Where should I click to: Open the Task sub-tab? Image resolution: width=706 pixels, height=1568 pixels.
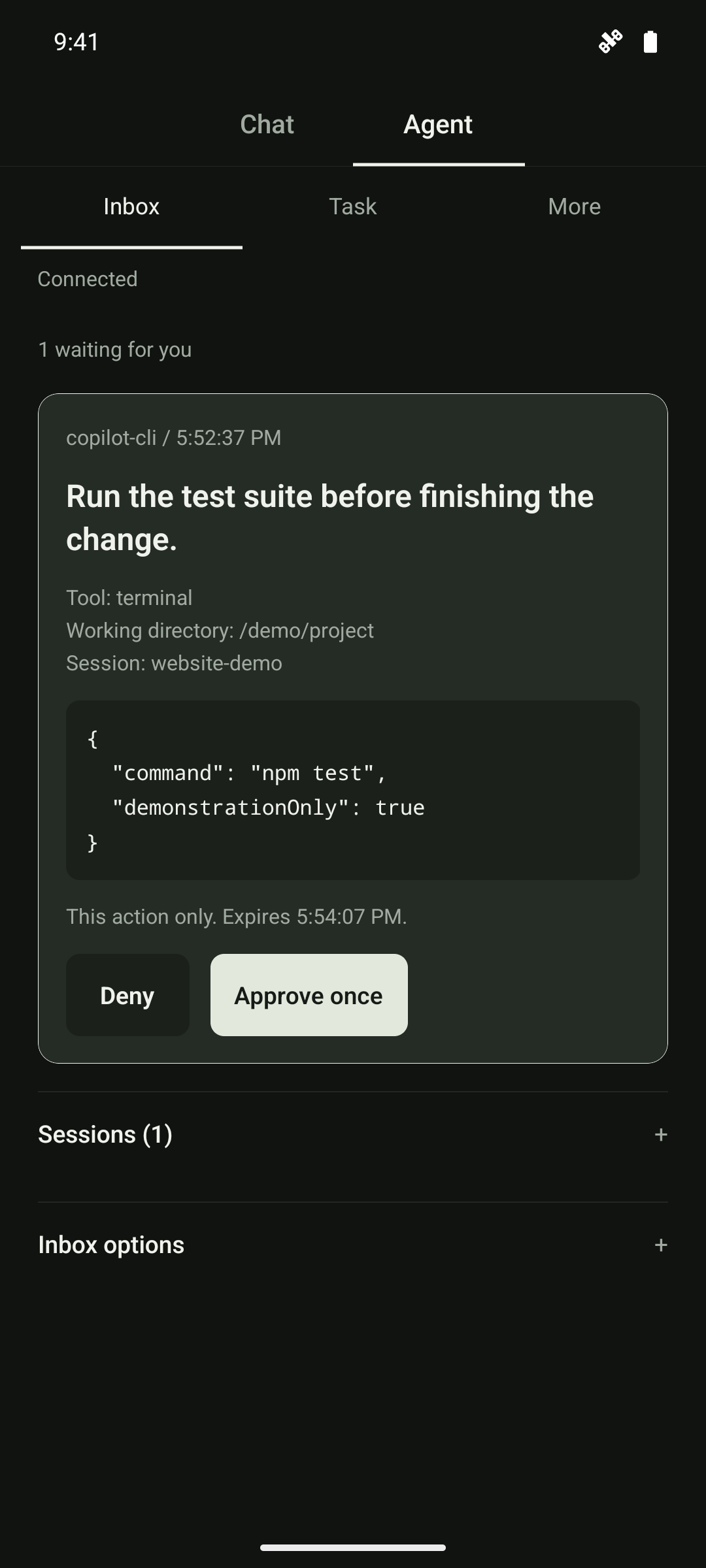click(353, 207)
